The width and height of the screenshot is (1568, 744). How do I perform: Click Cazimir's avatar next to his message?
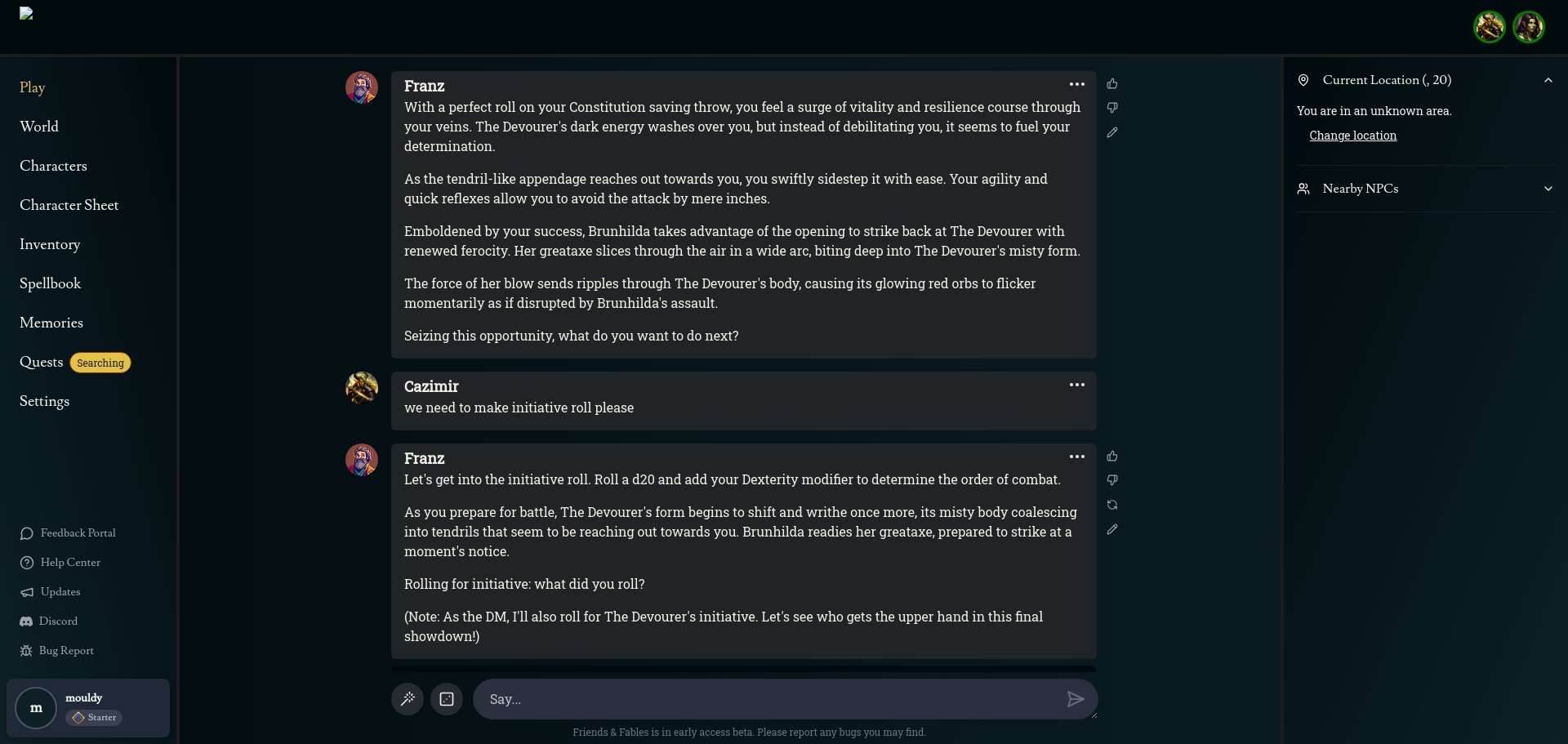[x=362, y=388]
